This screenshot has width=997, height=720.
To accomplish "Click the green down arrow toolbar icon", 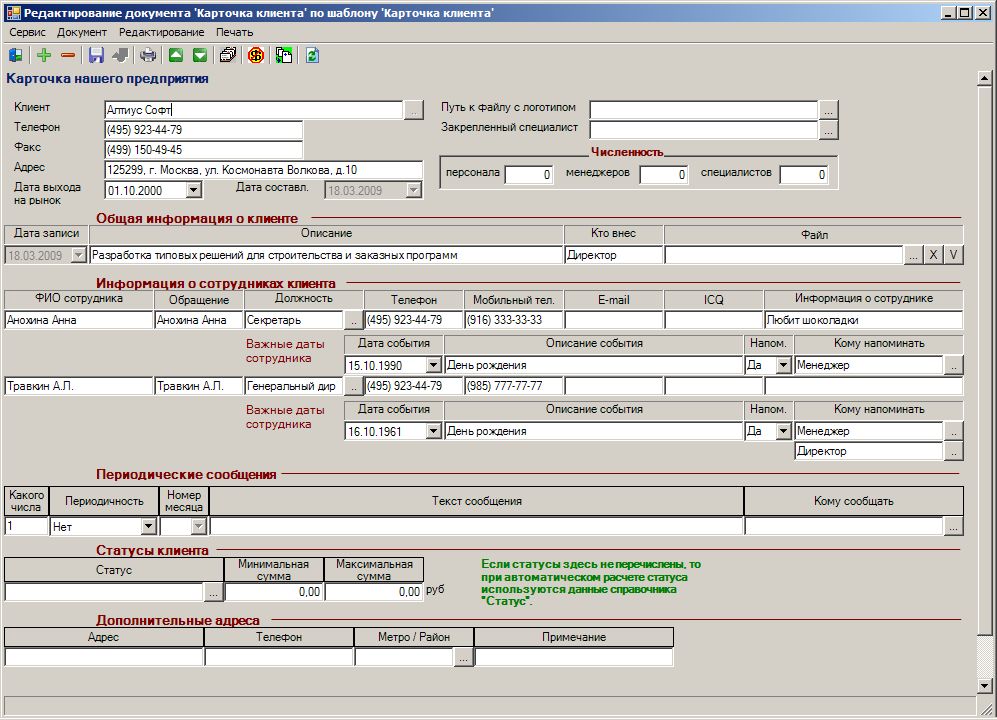I will (200, 55).
